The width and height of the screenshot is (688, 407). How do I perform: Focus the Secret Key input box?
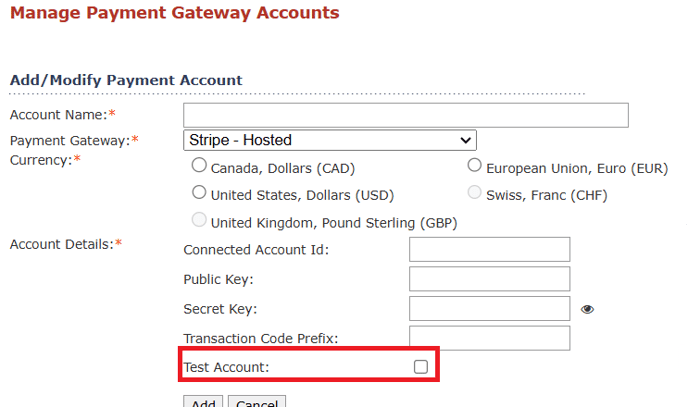coord(490,309)
